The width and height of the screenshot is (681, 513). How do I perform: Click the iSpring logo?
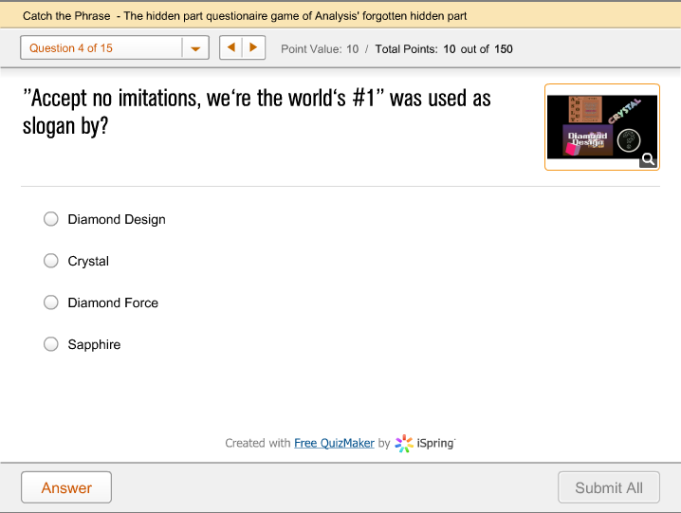pyautogui.click(x=425, y=443)
